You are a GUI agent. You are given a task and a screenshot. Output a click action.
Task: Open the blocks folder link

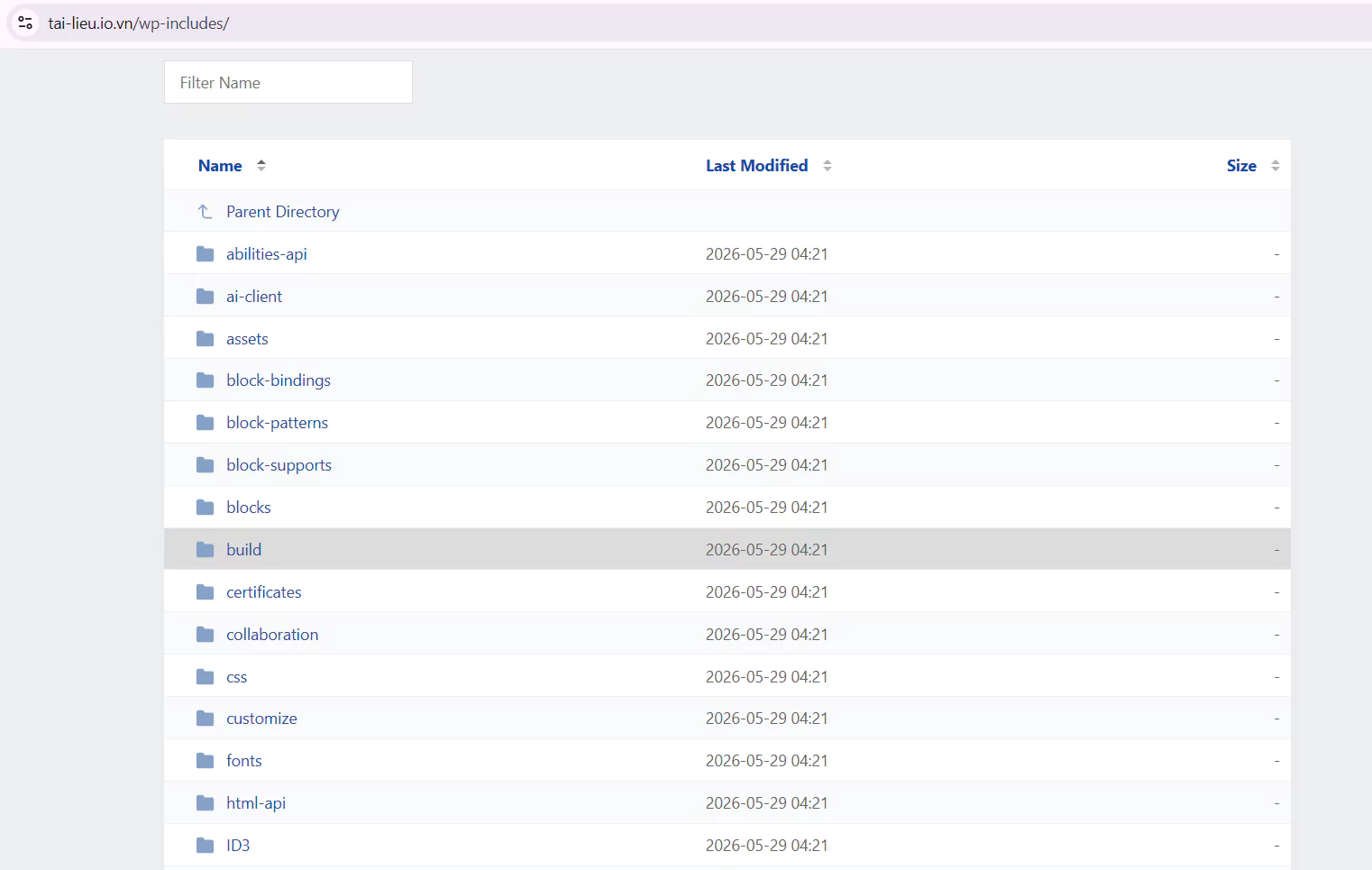tap(249, 508)
